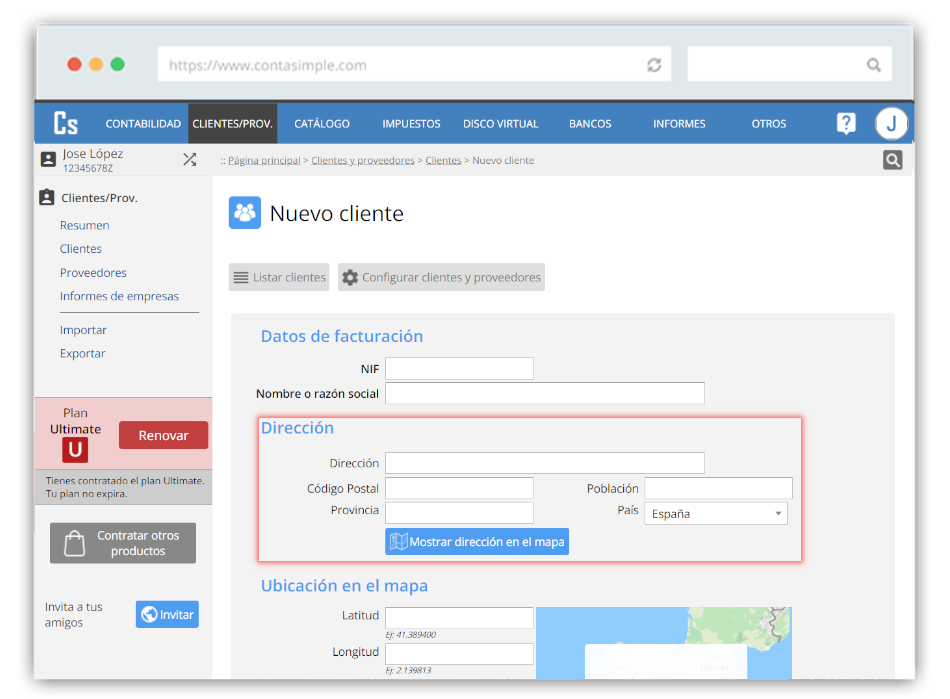Screen dimensions: 950x699
Task: Click the Contasimple Cs logo
Action: tap(66, 123)
